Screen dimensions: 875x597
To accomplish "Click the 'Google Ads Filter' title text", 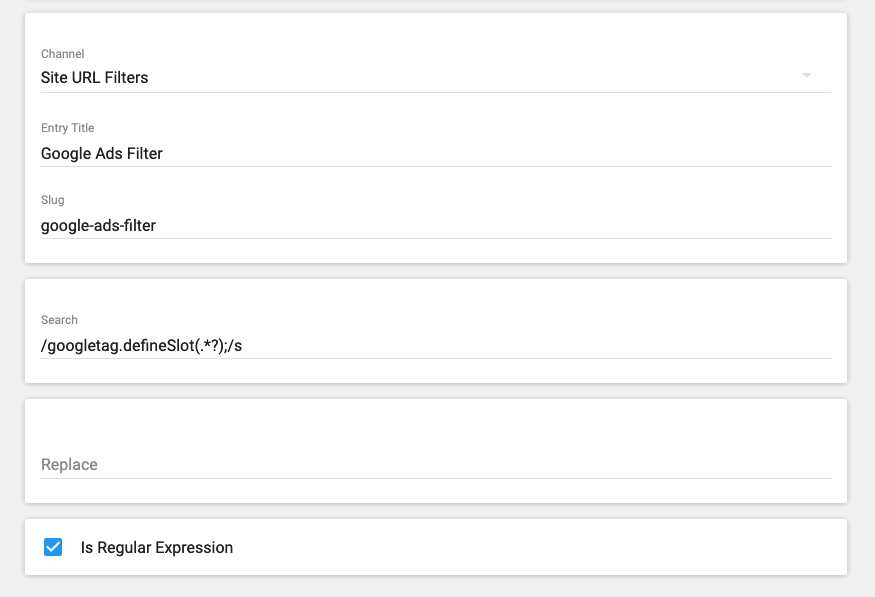I will 102,153.
